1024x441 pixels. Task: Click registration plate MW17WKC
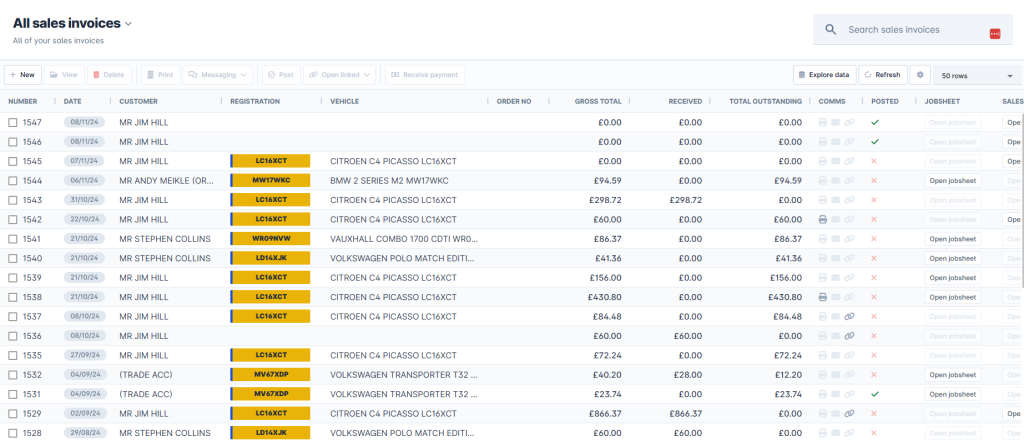pyautogui.click(x=270, y=180)
